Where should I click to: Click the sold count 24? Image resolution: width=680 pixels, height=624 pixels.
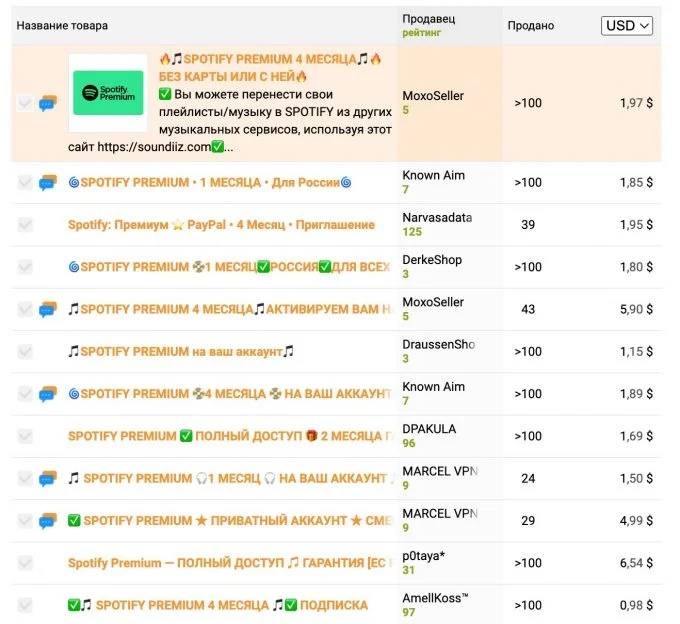pos(528,479)
